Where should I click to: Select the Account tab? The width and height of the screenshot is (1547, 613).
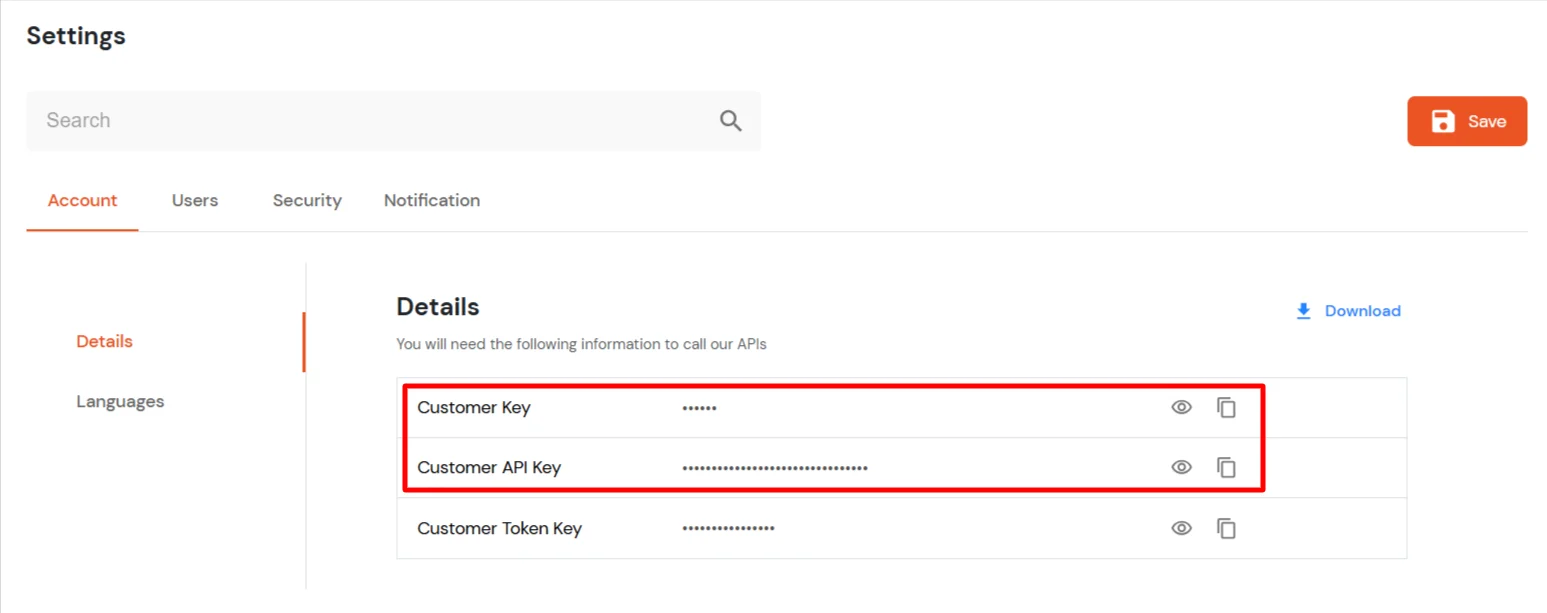pyautogui.click(x=82, y=200)
